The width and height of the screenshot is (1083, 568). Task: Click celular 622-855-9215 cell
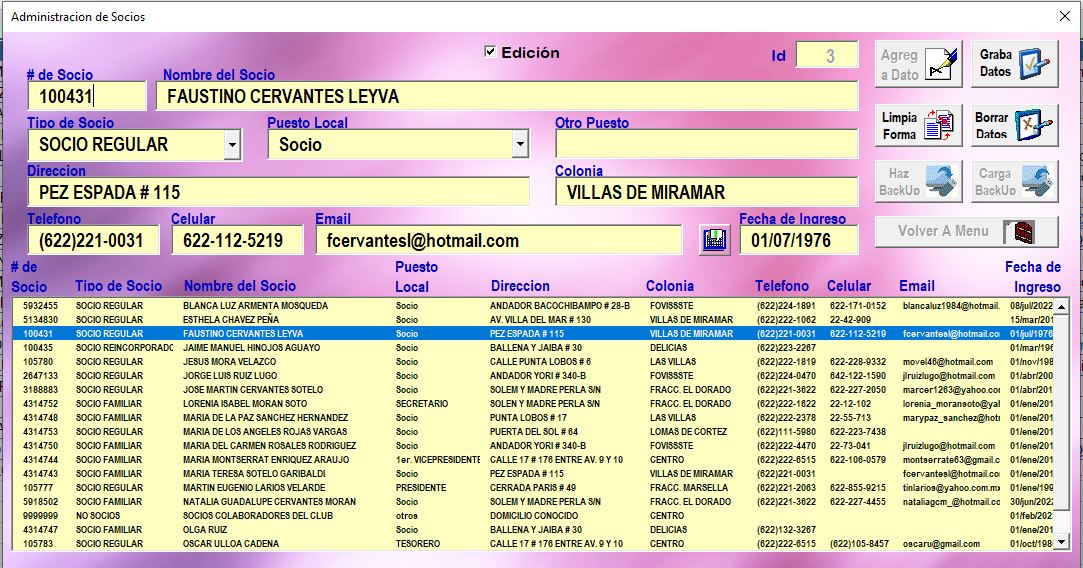858,488
